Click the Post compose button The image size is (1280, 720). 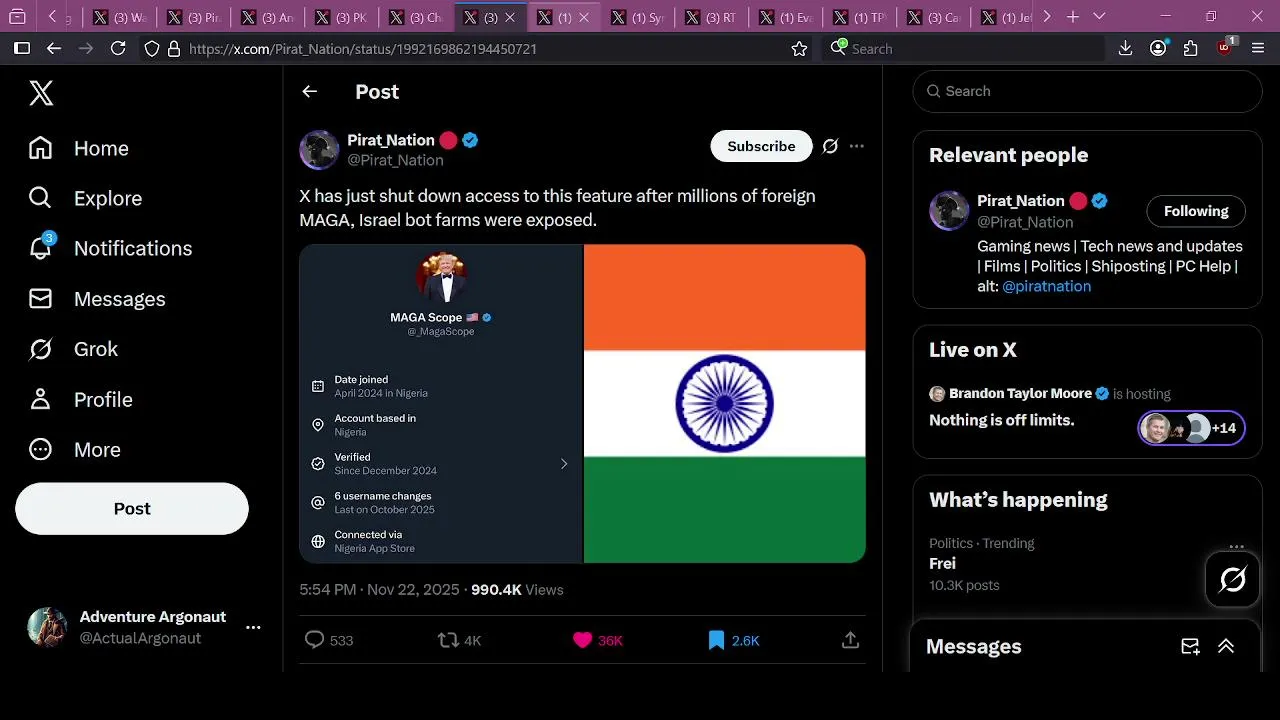point(132,508)
